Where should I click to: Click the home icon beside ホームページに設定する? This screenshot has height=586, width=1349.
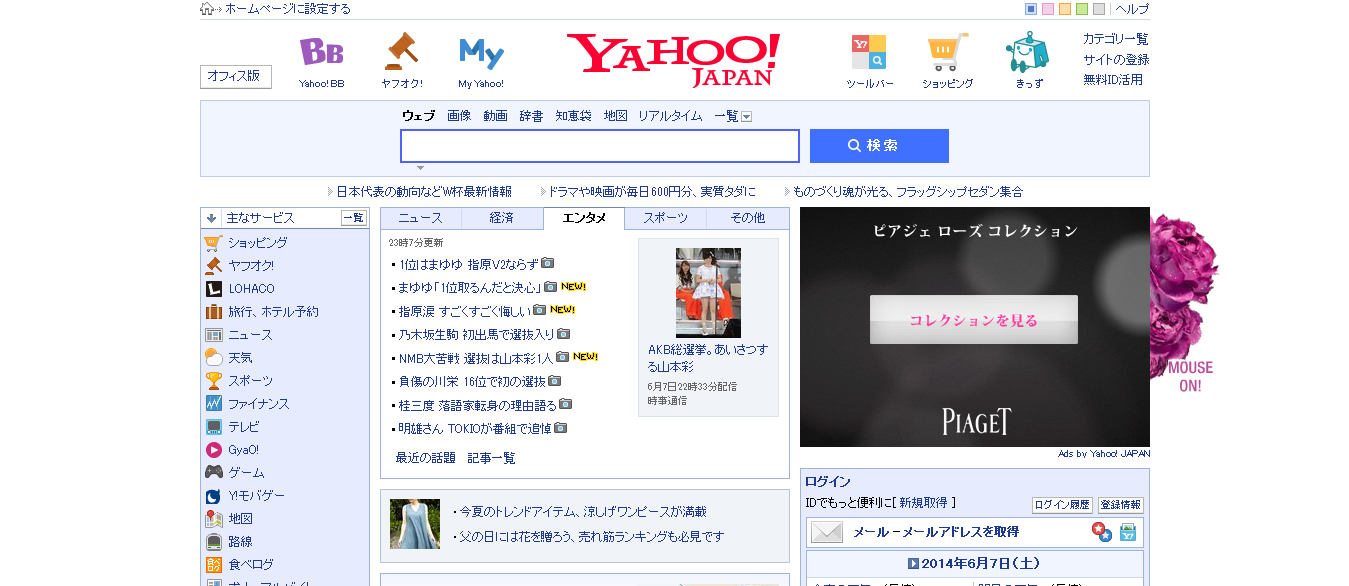pyautogui.click(x=207, y=9)
